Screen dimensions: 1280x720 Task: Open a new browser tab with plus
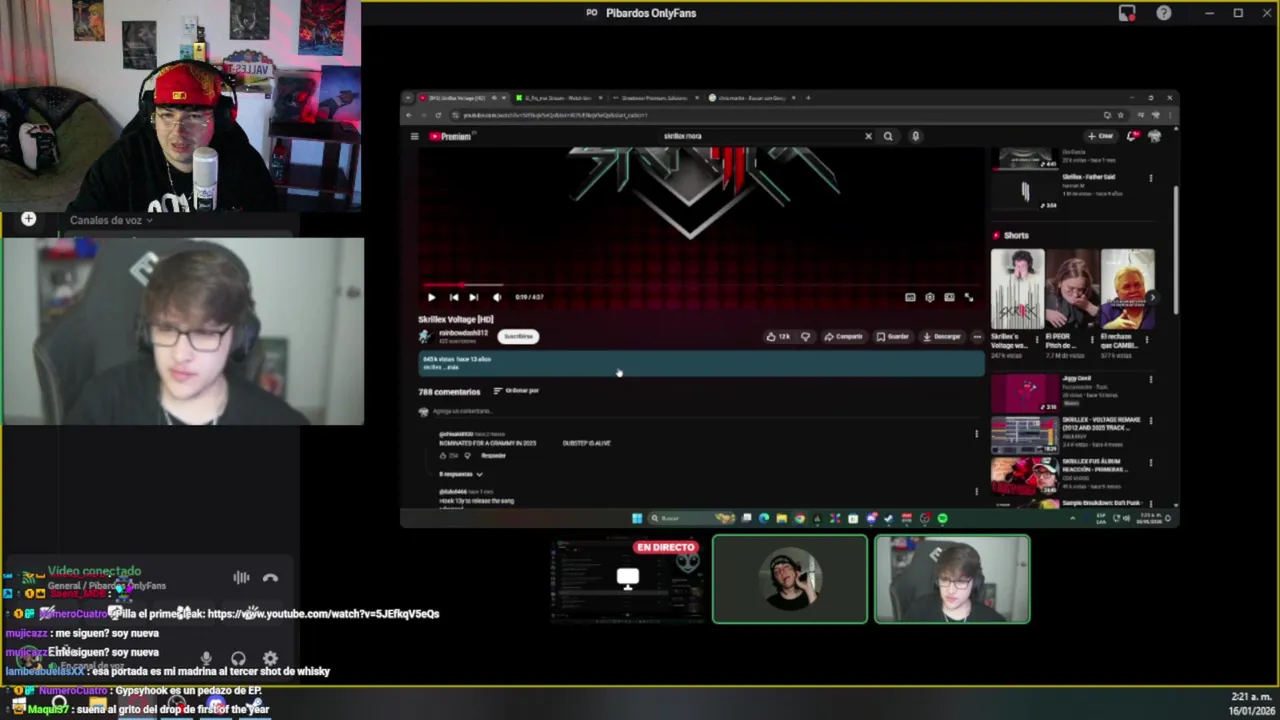point(808,98)
